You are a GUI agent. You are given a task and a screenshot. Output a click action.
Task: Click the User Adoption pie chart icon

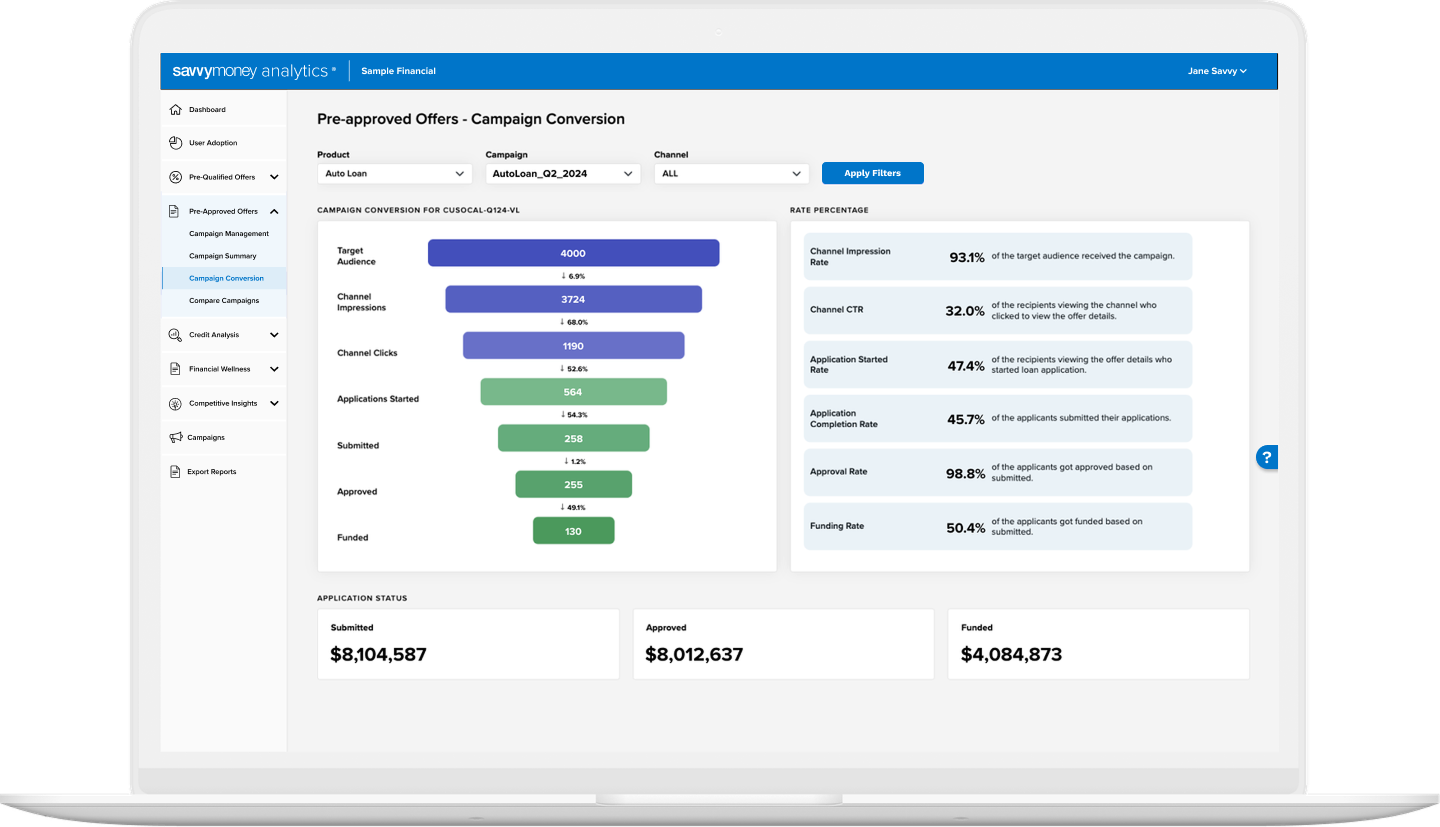(176, 143)
